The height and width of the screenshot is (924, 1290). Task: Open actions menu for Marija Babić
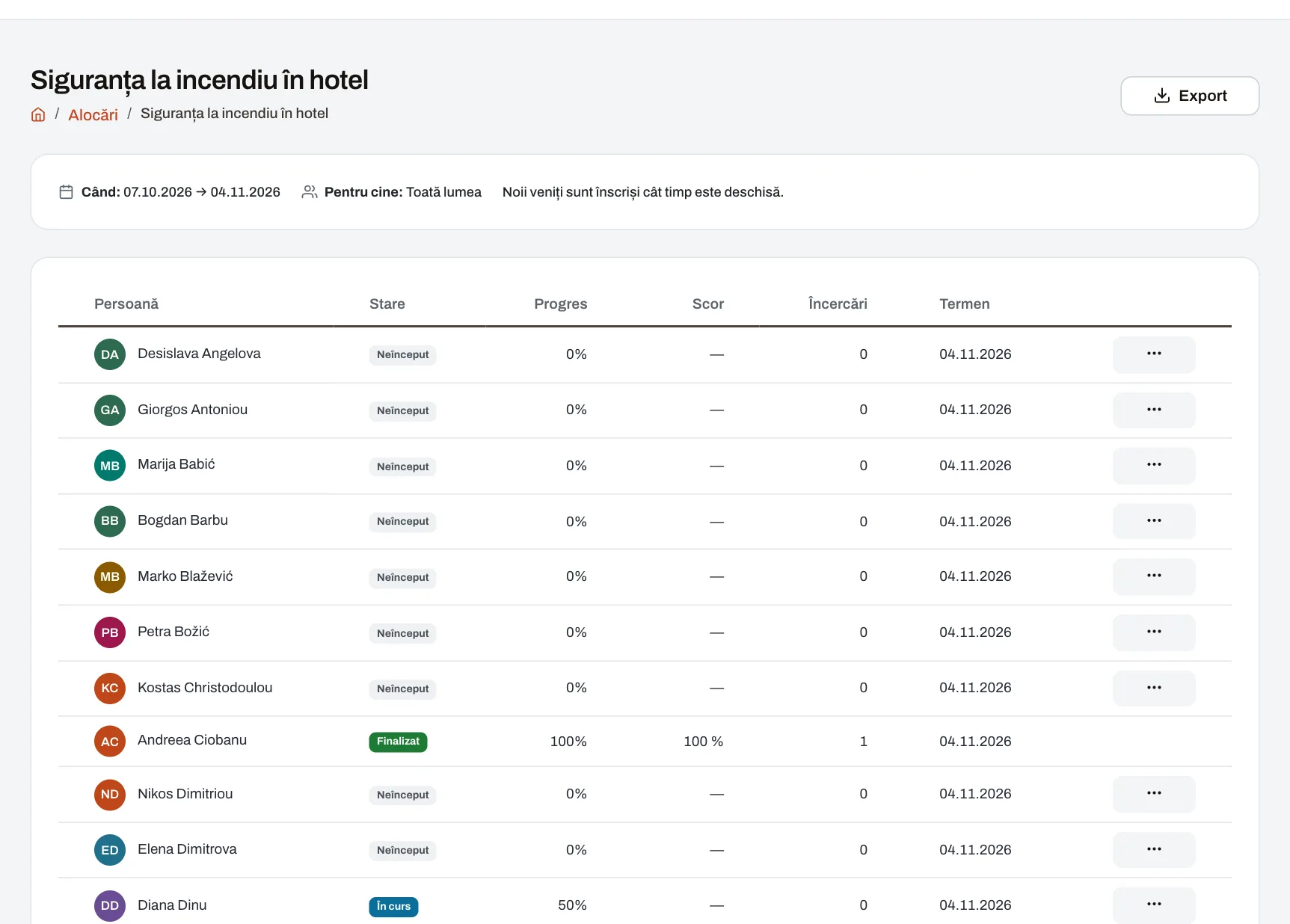[1153, 466]
